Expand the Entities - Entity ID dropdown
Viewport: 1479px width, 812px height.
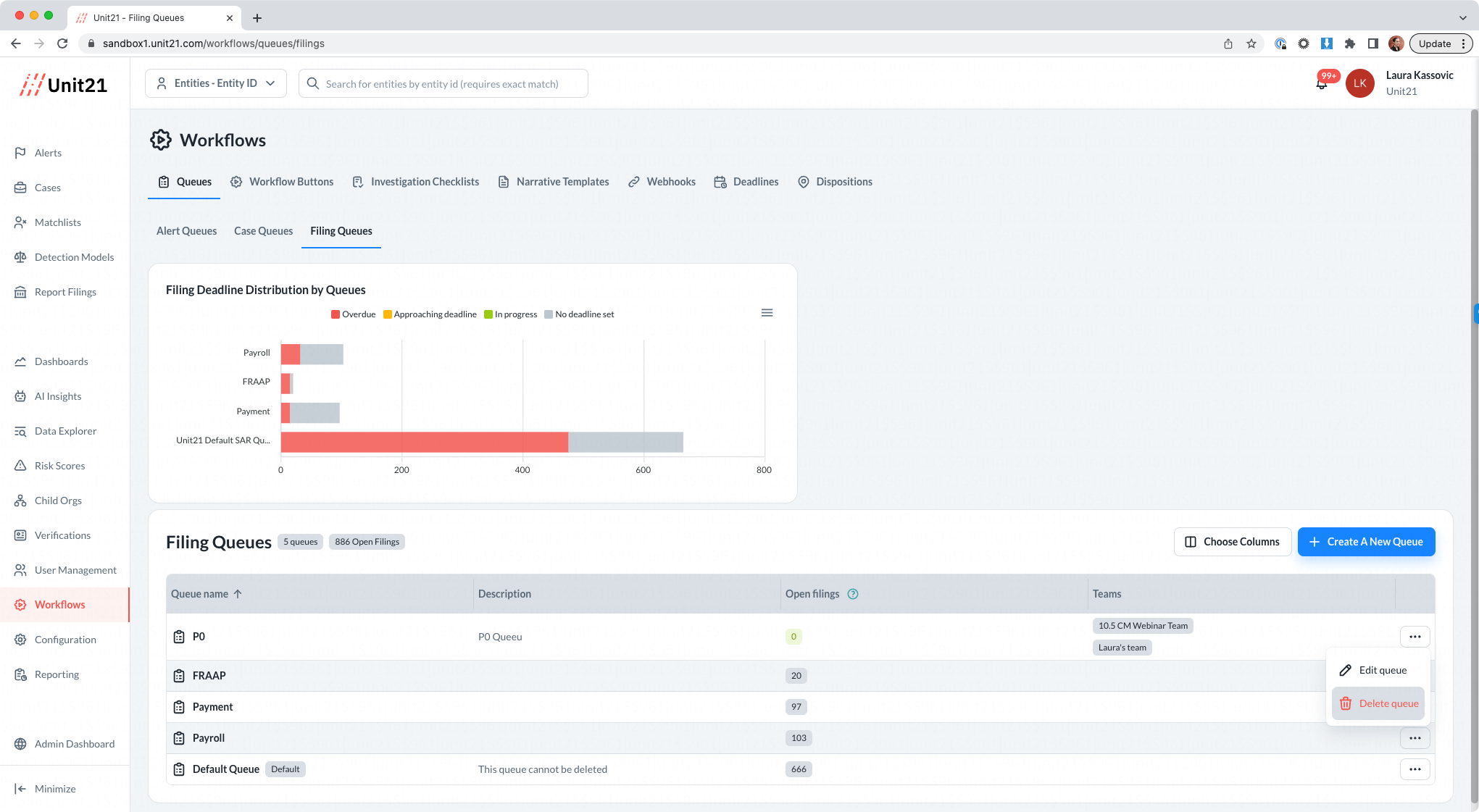(216, 83)
